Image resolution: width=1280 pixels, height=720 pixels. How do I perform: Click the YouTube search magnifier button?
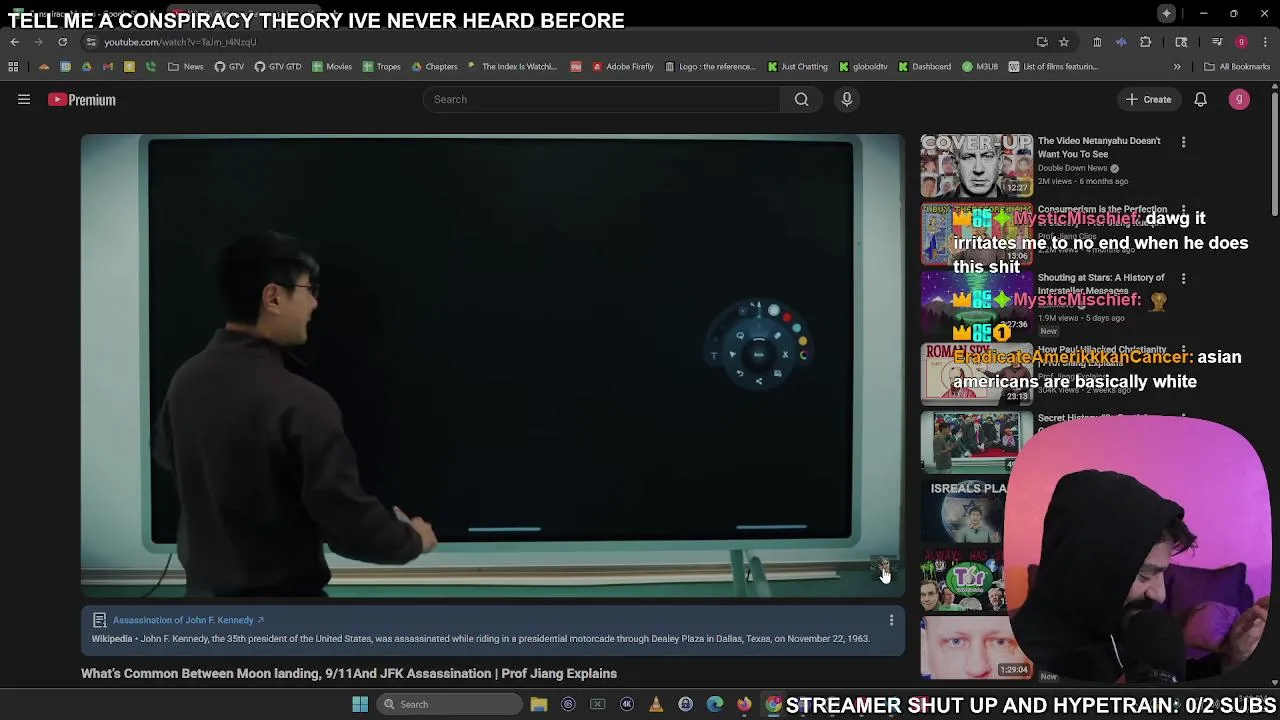pyautogui.click(x=801, y=99)
